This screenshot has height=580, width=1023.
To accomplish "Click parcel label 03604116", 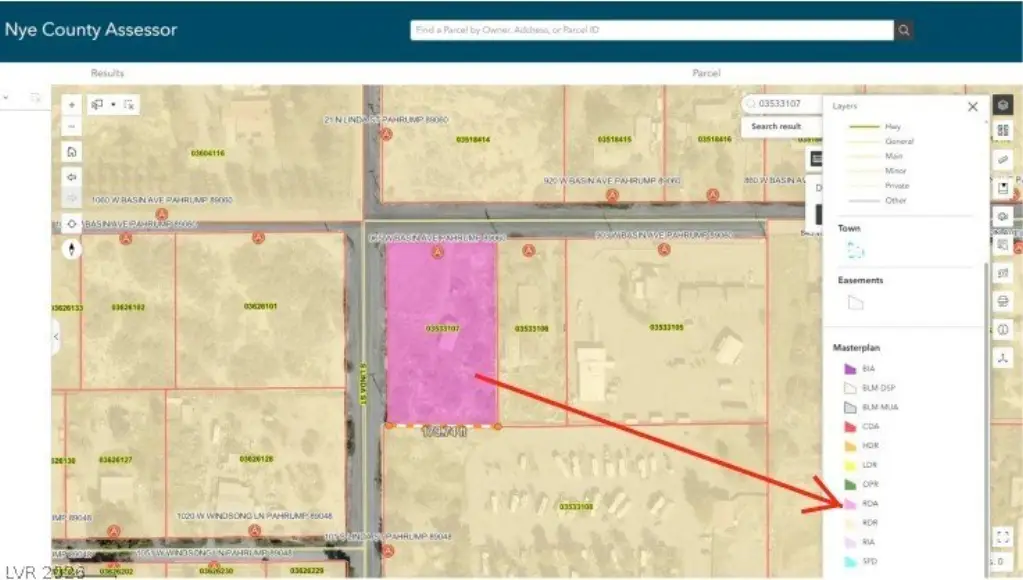I will pos(207,153).
